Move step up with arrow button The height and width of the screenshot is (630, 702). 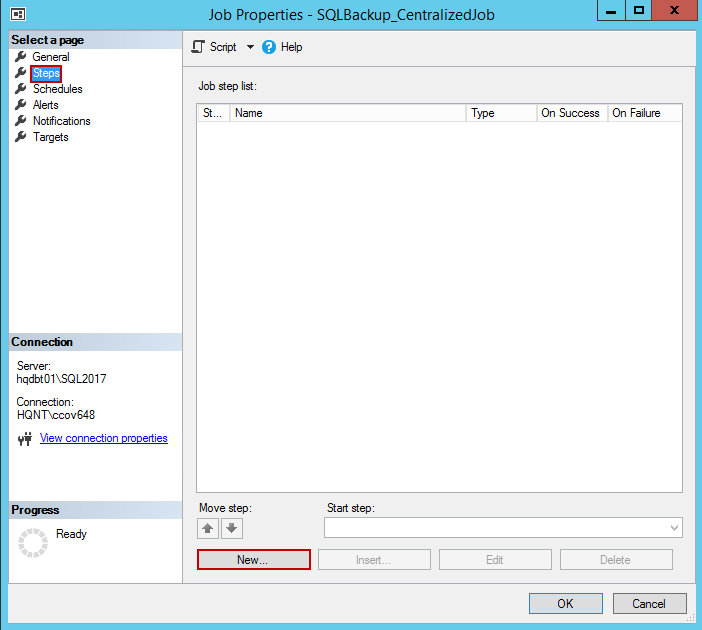(x=208, y=528)
